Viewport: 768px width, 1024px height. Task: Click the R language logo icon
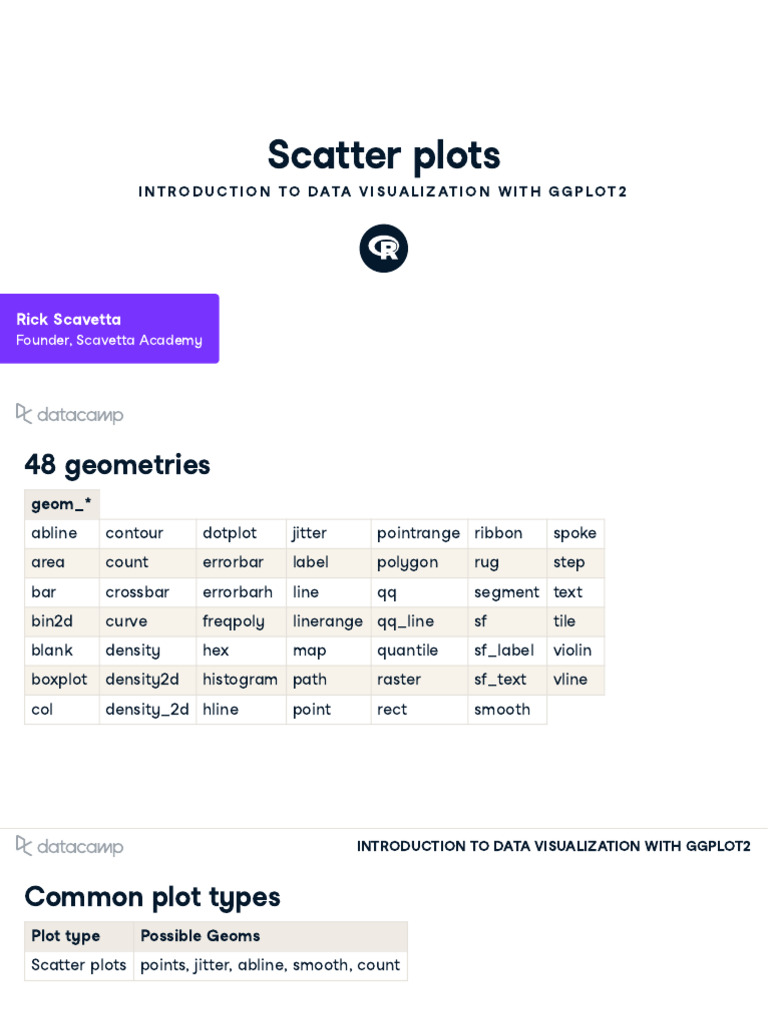click(x=384, y=248)
